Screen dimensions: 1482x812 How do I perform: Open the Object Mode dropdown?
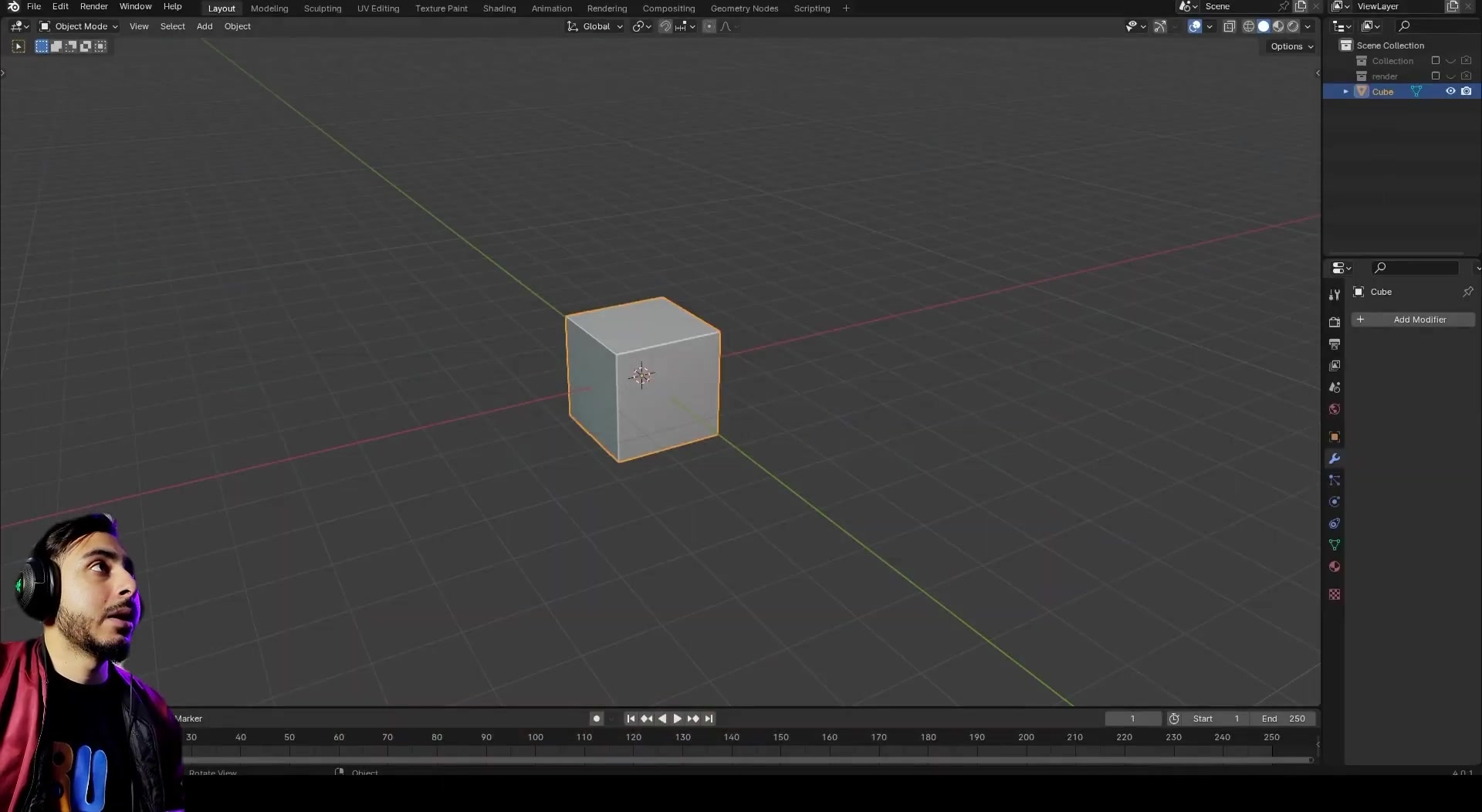79,26
